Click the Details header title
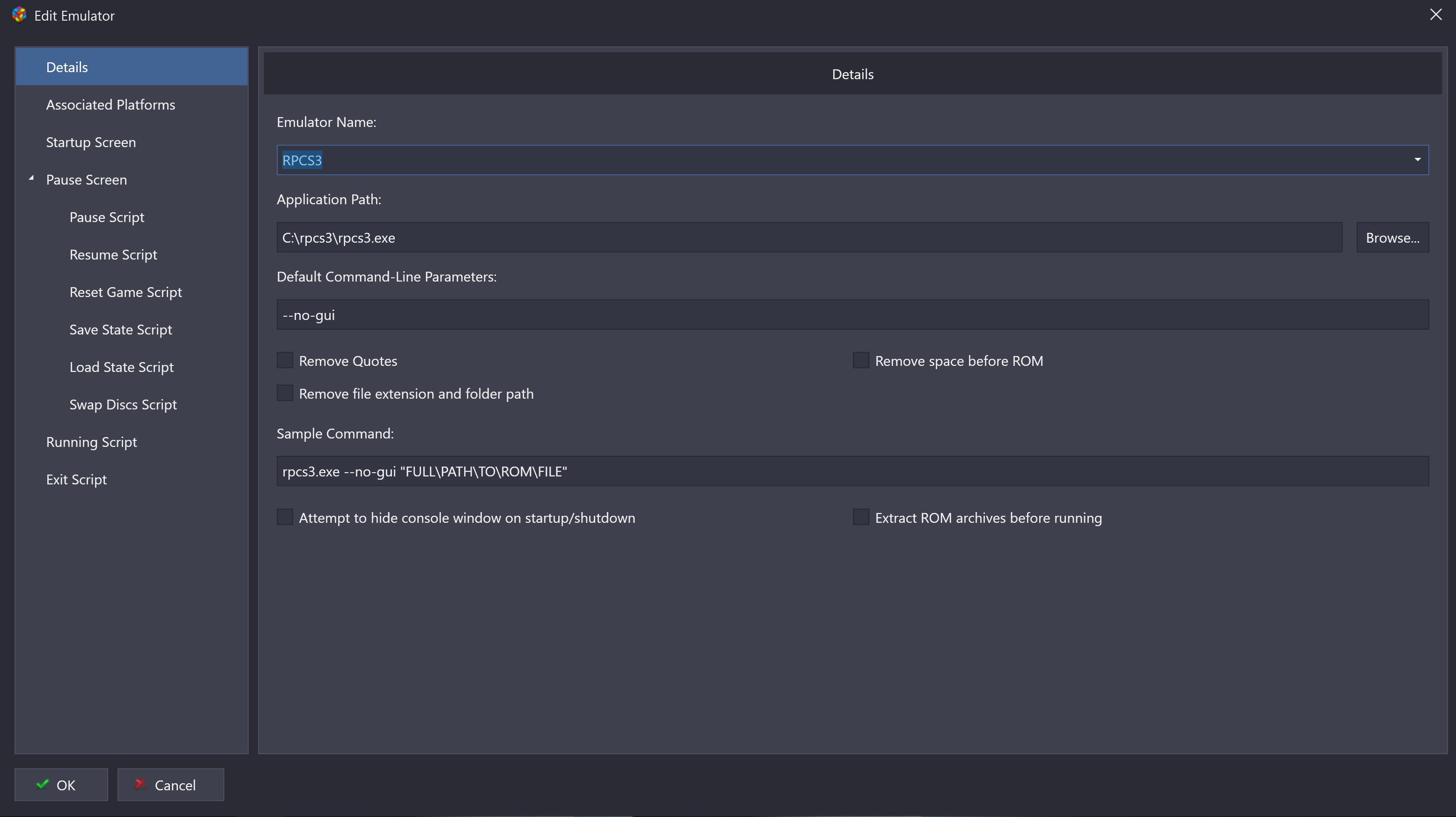 tap(852, 74)
